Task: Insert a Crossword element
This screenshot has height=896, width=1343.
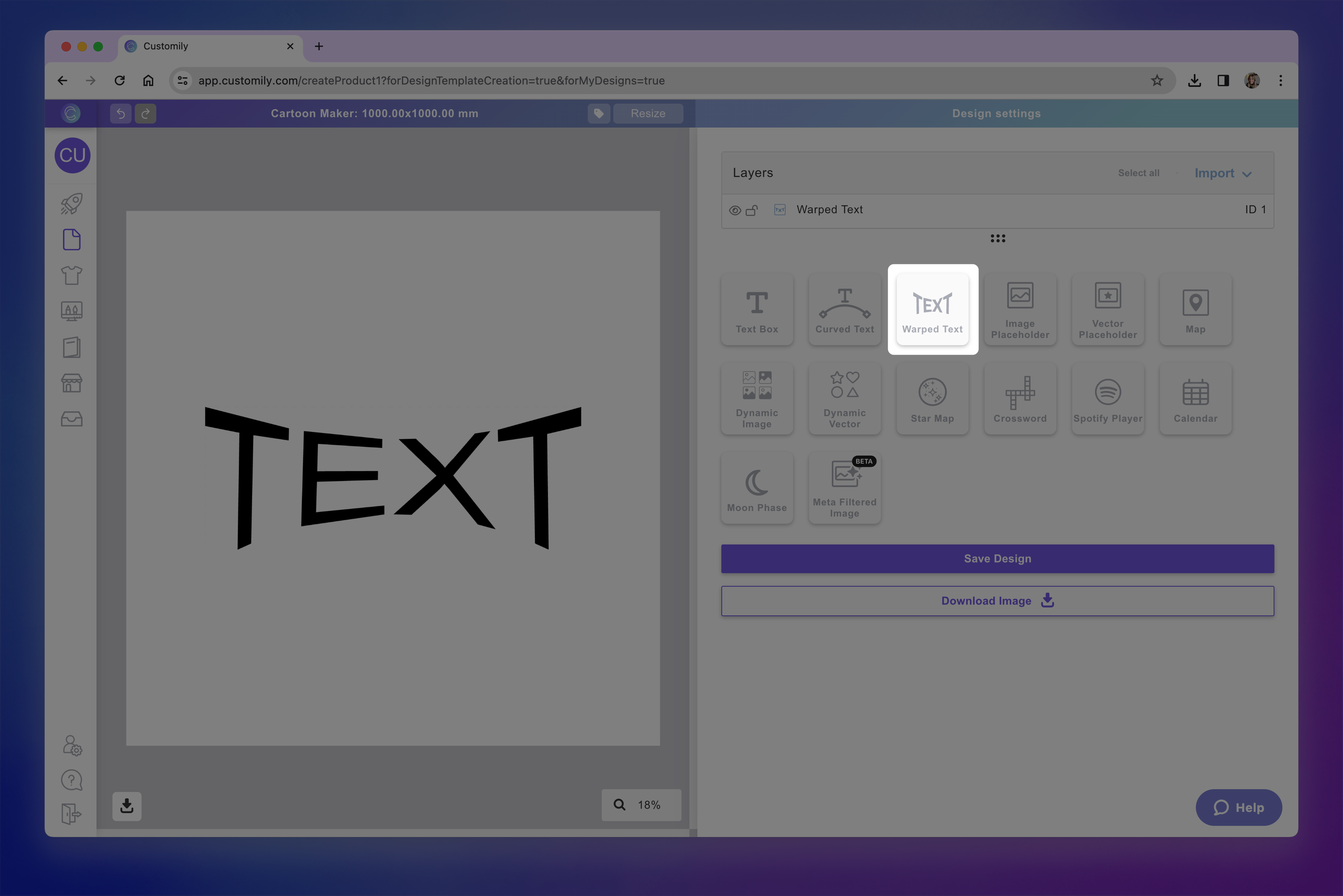Action: [x=1019, y=399]
